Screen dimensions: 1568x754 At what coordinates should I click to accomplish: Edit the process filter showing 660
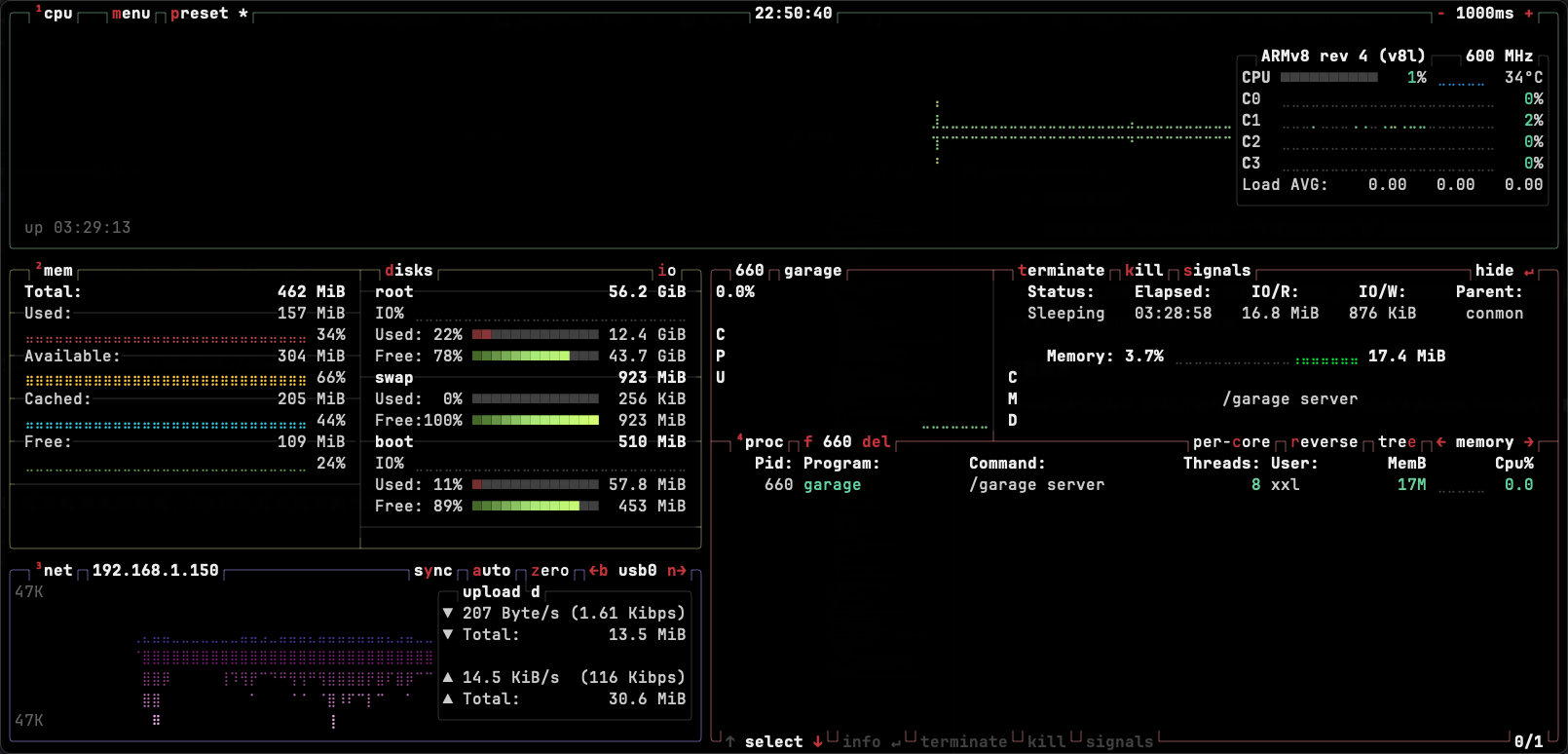click(828, 442)
